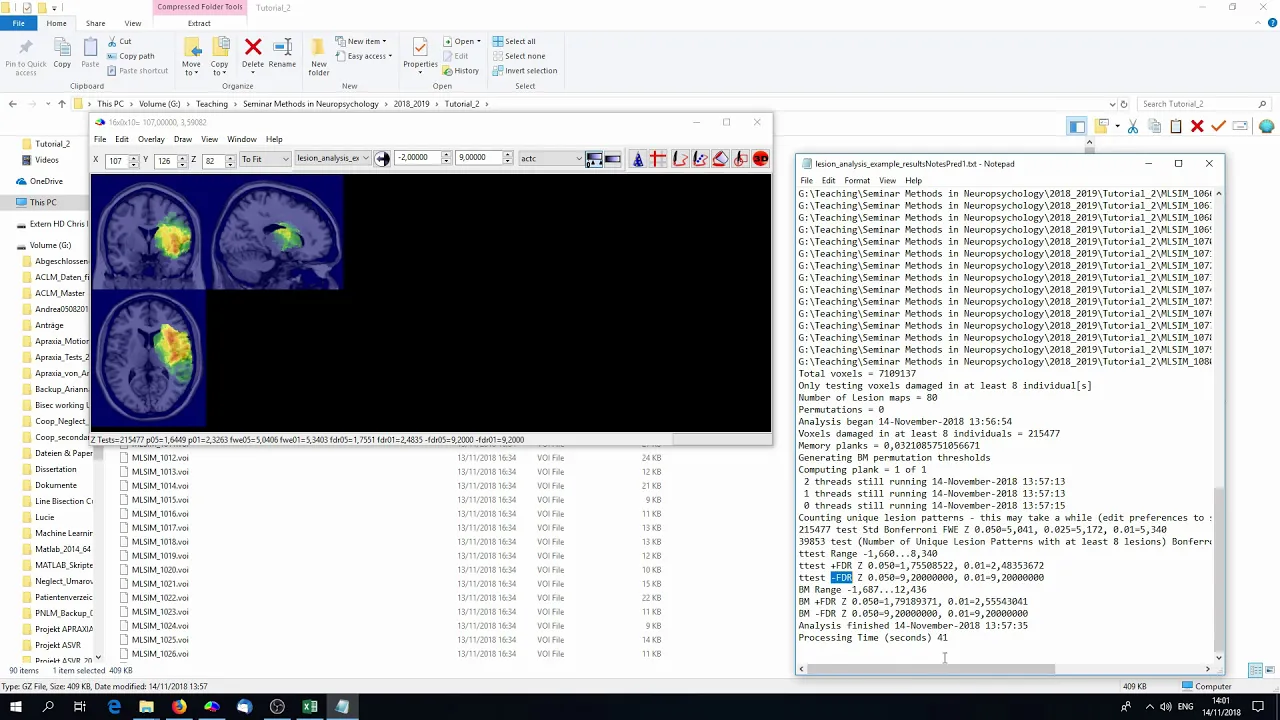Click Select none in the ribbon
1280x720 pixels.
coord(518,56)
